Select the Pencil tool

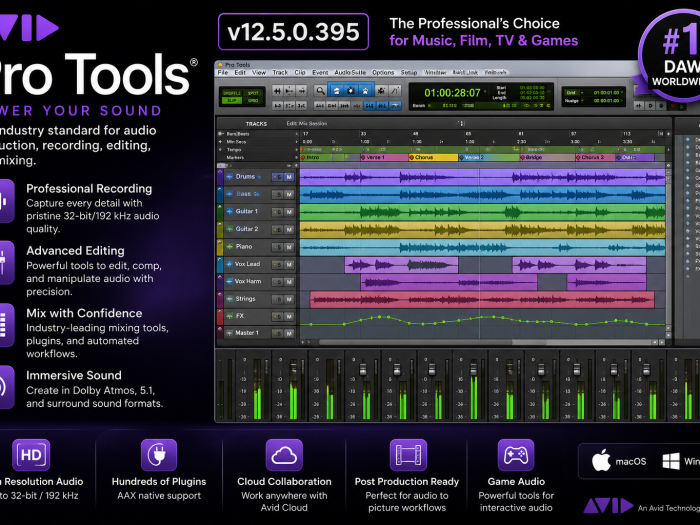tap(395, 91)
